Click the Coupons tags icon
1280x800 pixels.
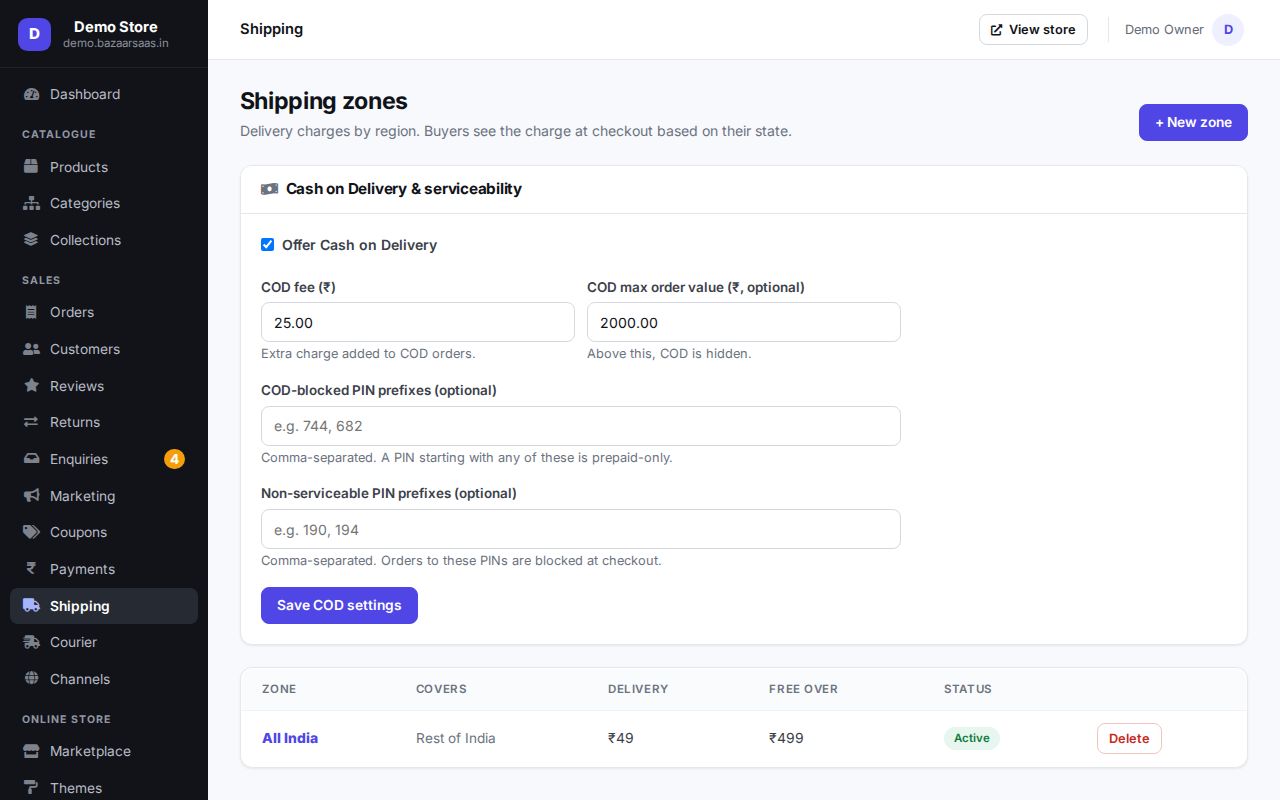click(31, 532)
